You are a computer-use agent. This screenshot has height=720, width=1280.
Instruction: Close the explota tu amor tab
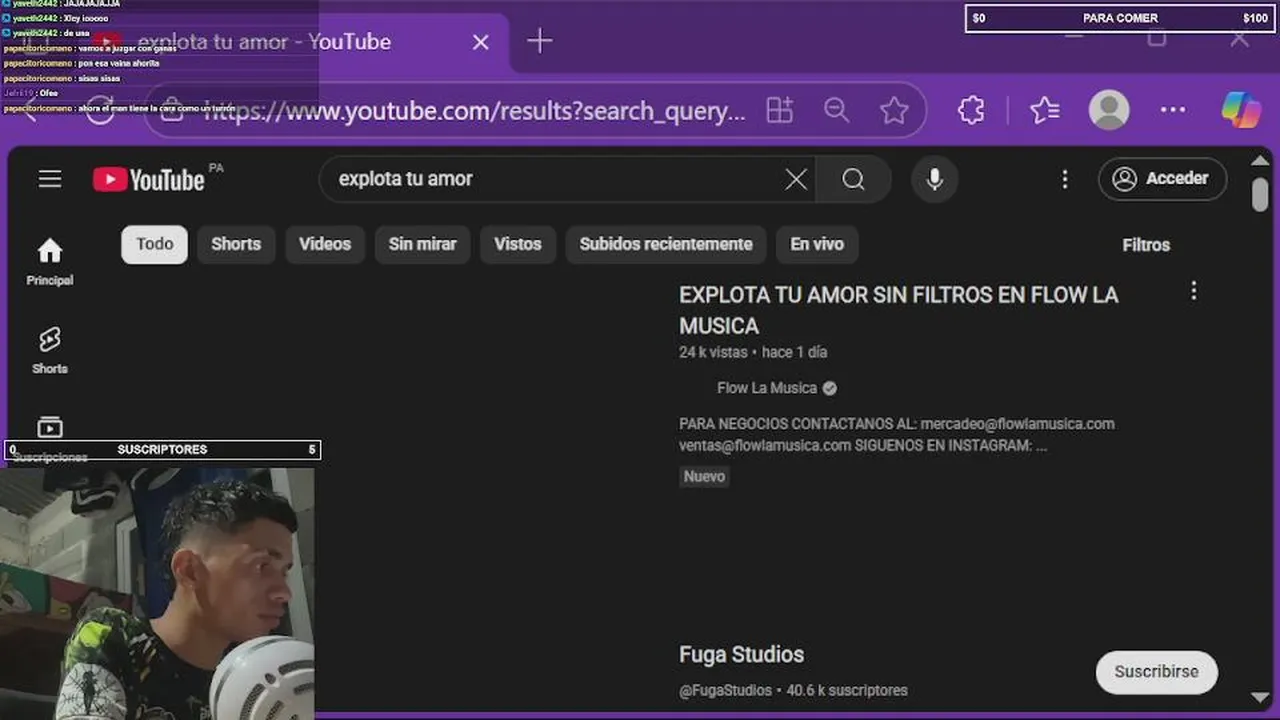click(x=481, y=42)
